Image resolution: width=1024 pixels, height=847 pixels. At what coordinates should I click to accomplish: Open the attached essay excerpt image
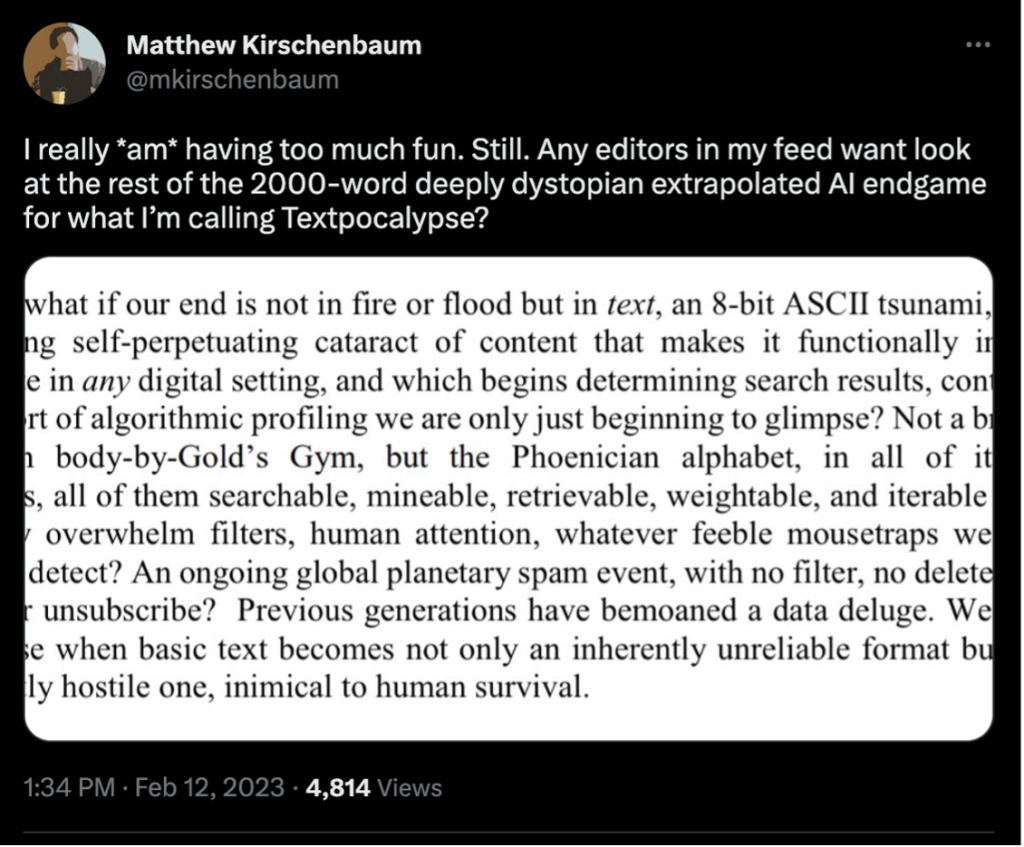coord(508,498)
